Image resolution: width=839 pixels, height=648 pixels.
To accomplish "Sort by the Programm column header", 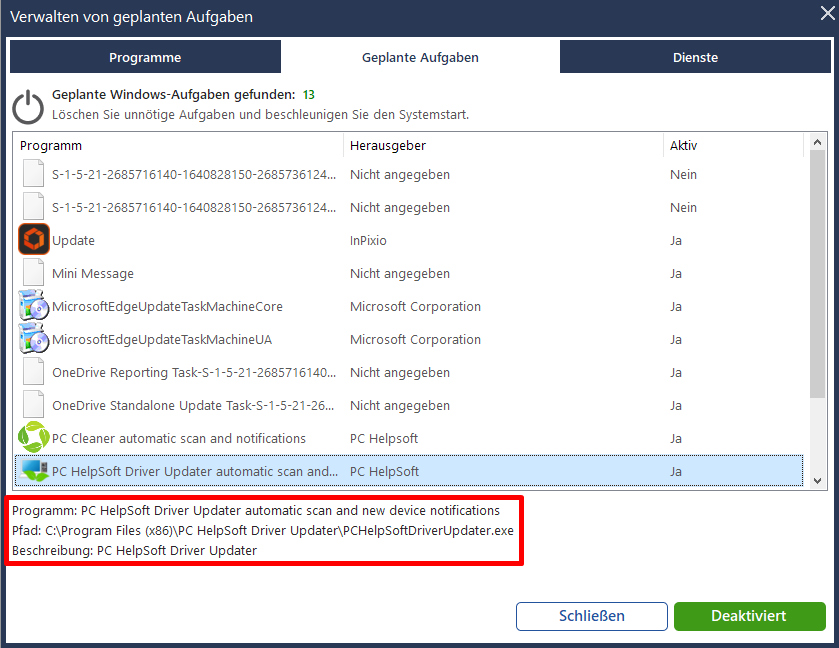I will point(178,146).
